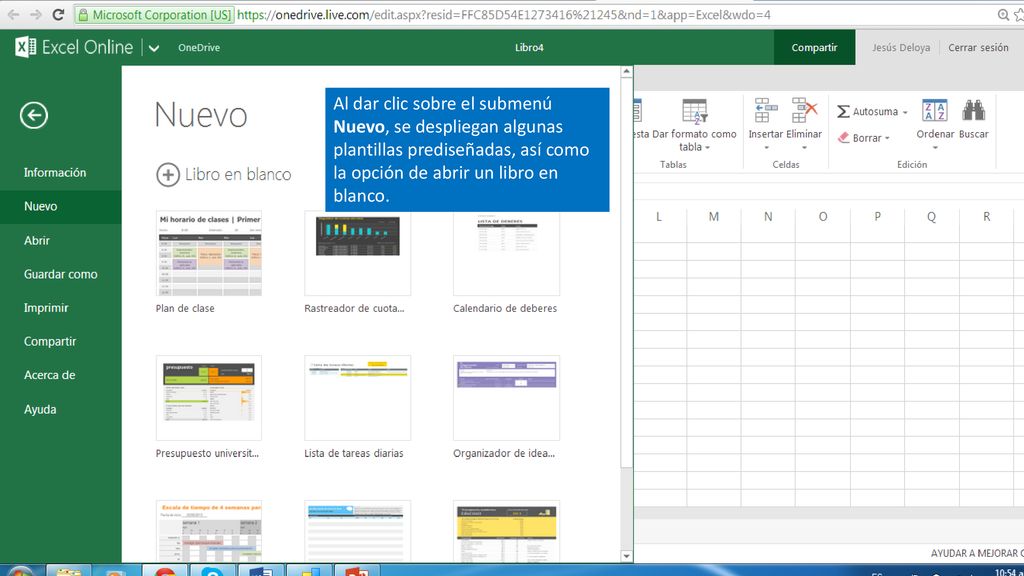
Task: Click the back arrow circle icon
Action: click(x=34, y=116)
